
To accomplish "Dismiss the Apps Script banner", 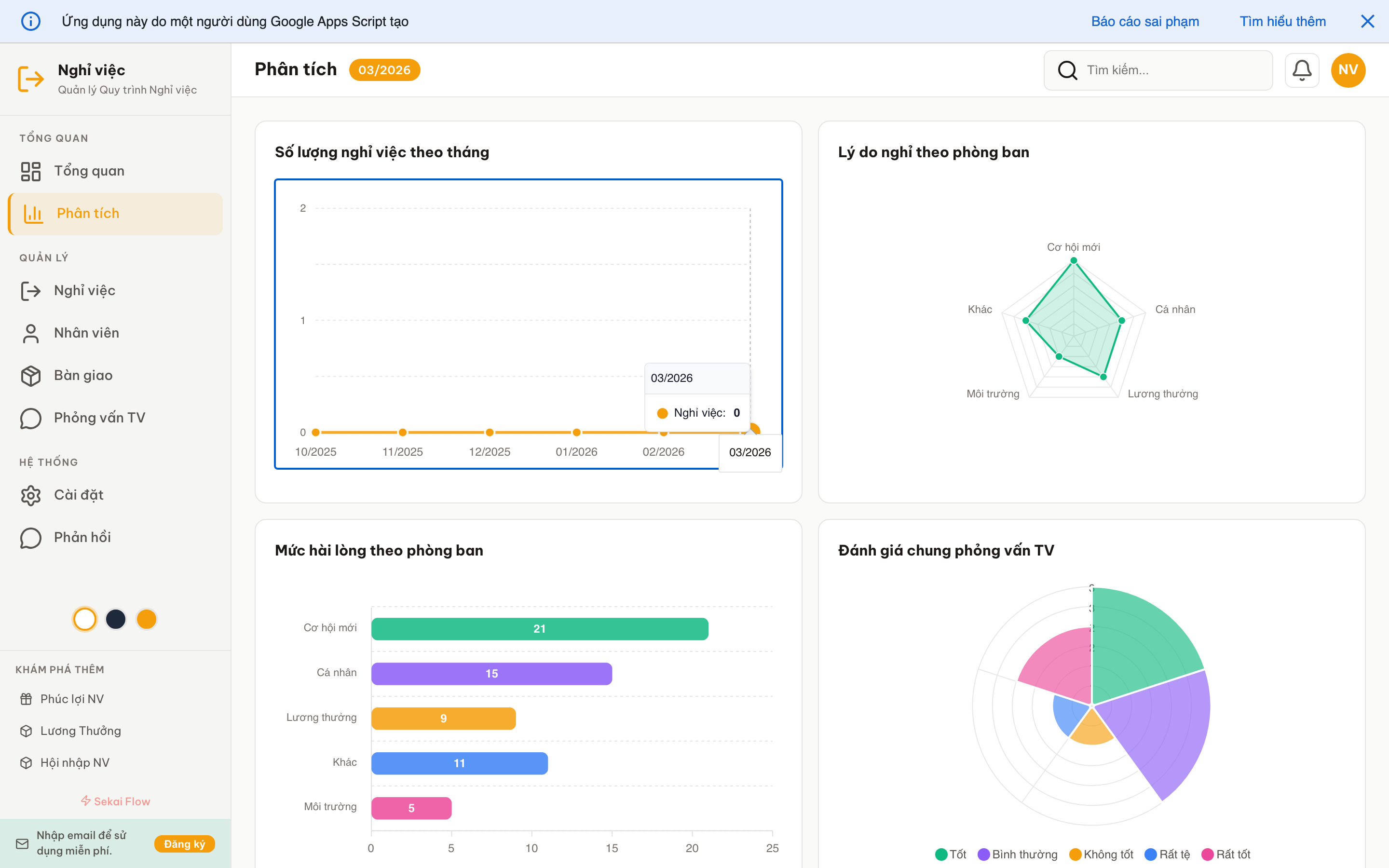I will coord(1367,21).
